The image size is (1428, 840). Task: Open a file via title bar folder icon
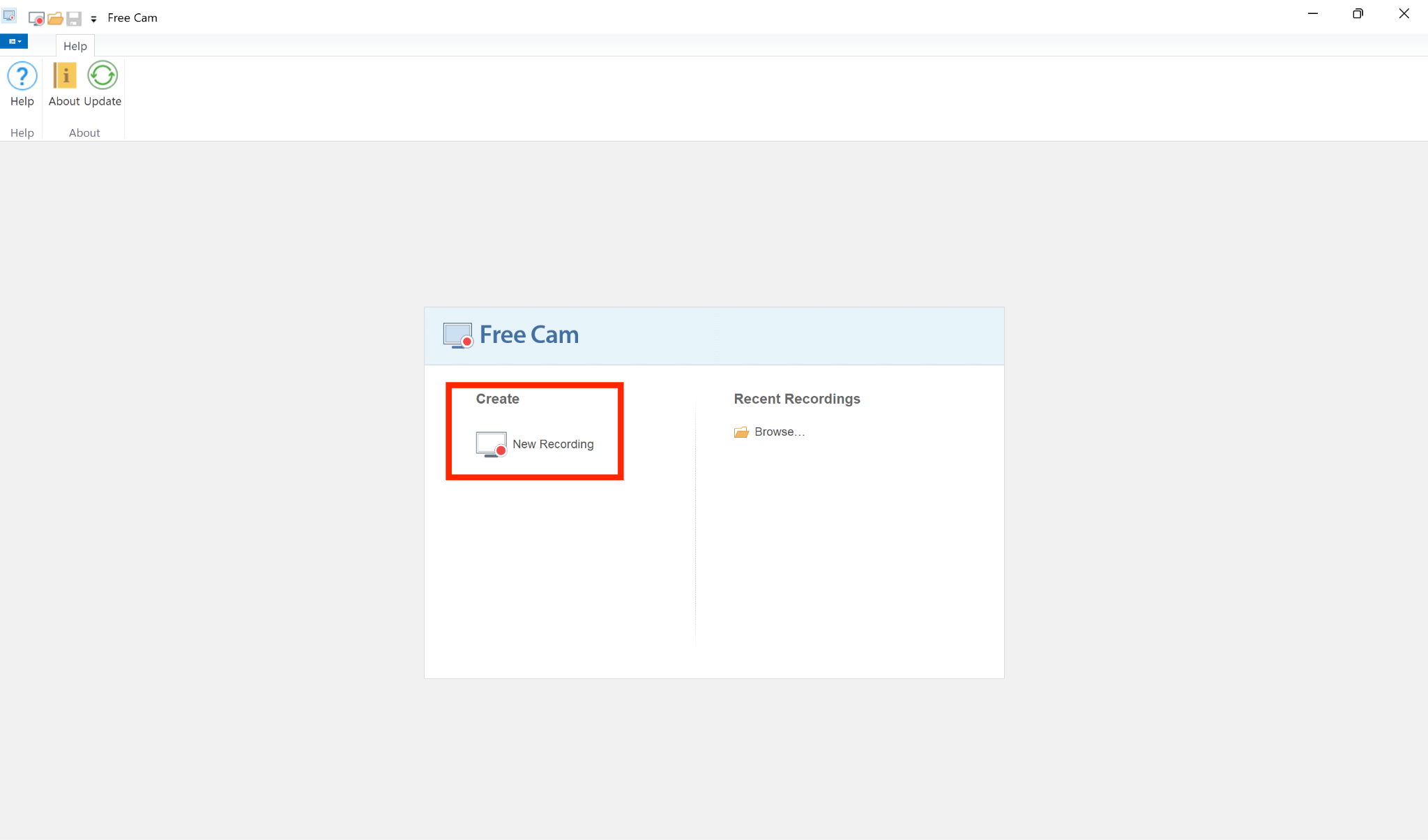[55, 18]
